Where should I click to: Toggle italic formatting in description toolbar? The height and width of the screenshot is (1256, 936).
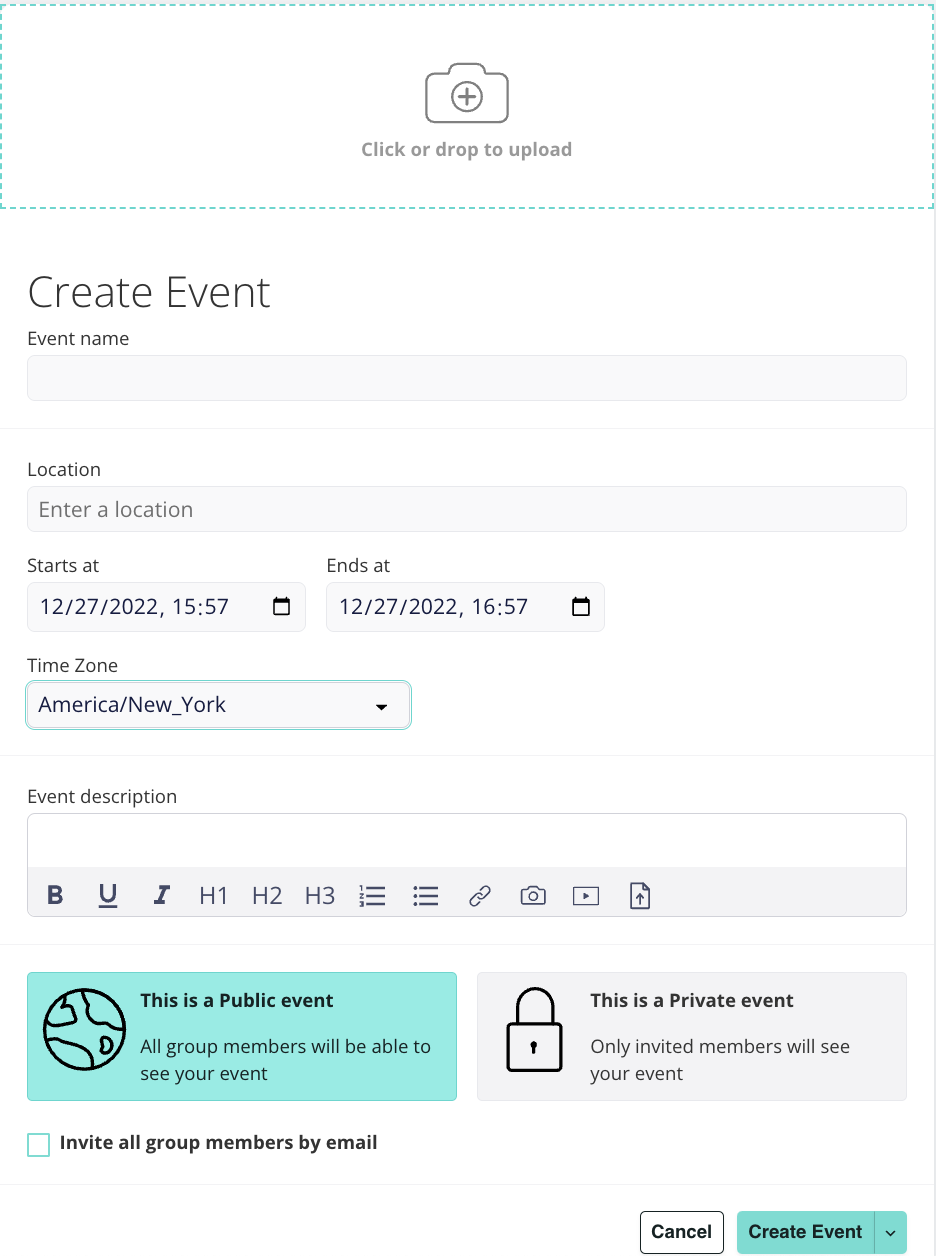click(161, 895)
